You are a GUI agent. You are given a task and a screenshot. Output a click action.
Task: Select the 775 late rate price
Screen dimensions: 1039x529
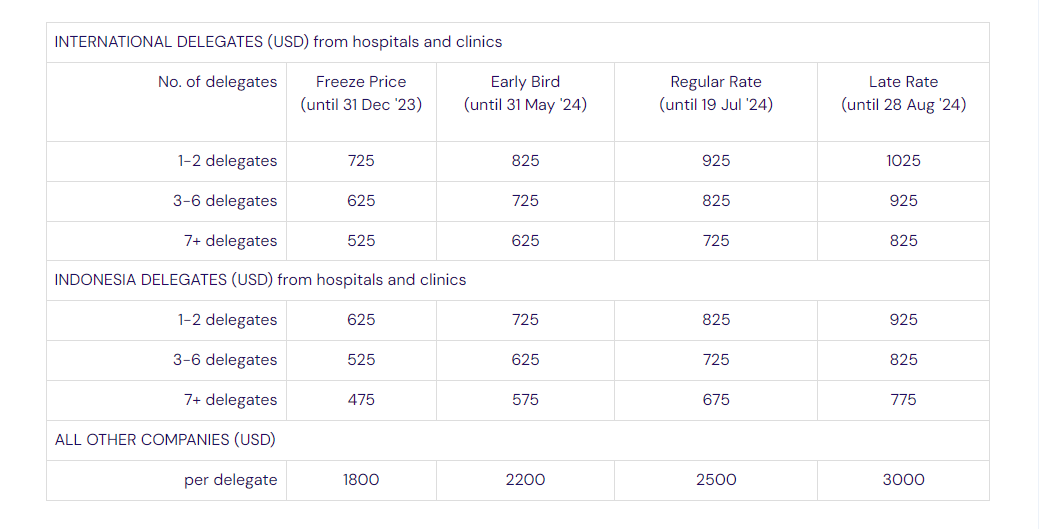(x=903, y=400)
